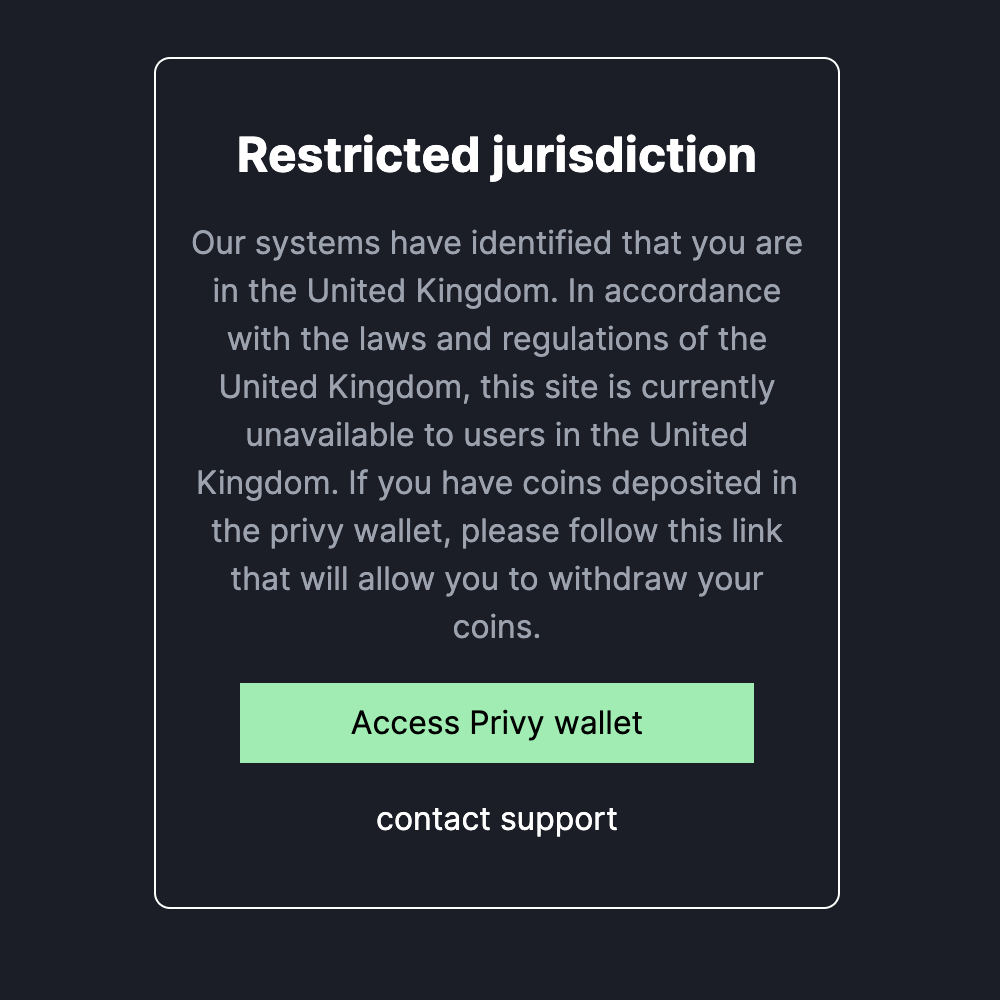This screenshot has height=1000, width=1000.
Task: Click the word "Access" on the green button
Action: point(405,723)
